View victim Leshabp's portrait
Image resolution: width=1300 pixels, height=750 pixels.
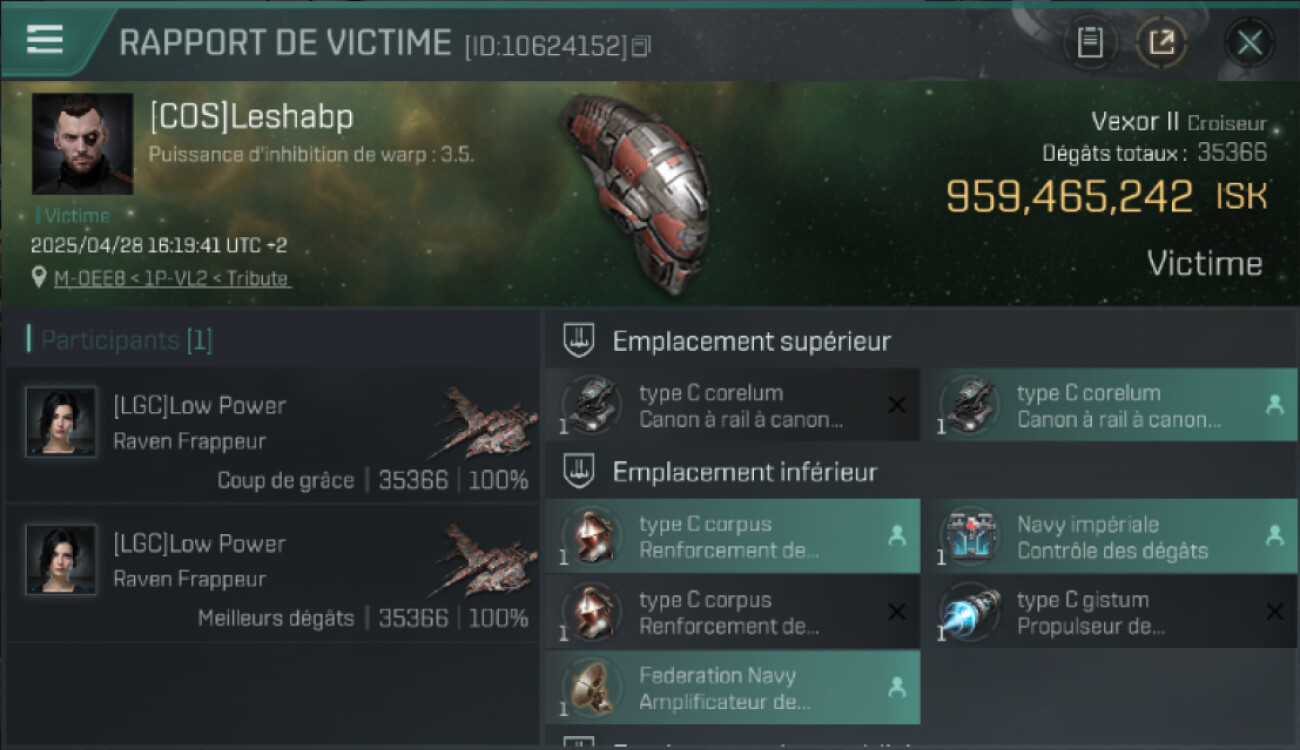(x=82, y=144)
